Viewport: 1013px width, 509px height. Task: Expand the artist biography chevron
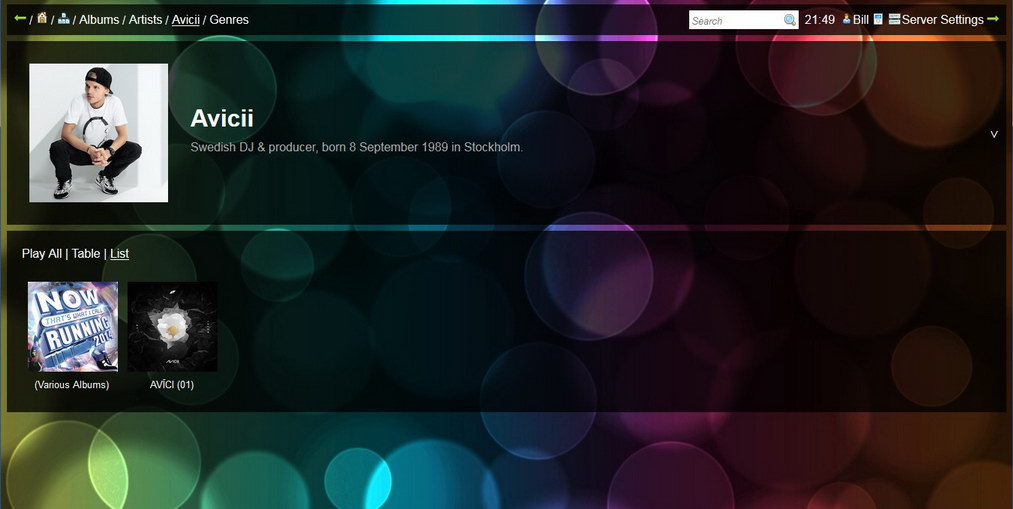coord(994,134)
